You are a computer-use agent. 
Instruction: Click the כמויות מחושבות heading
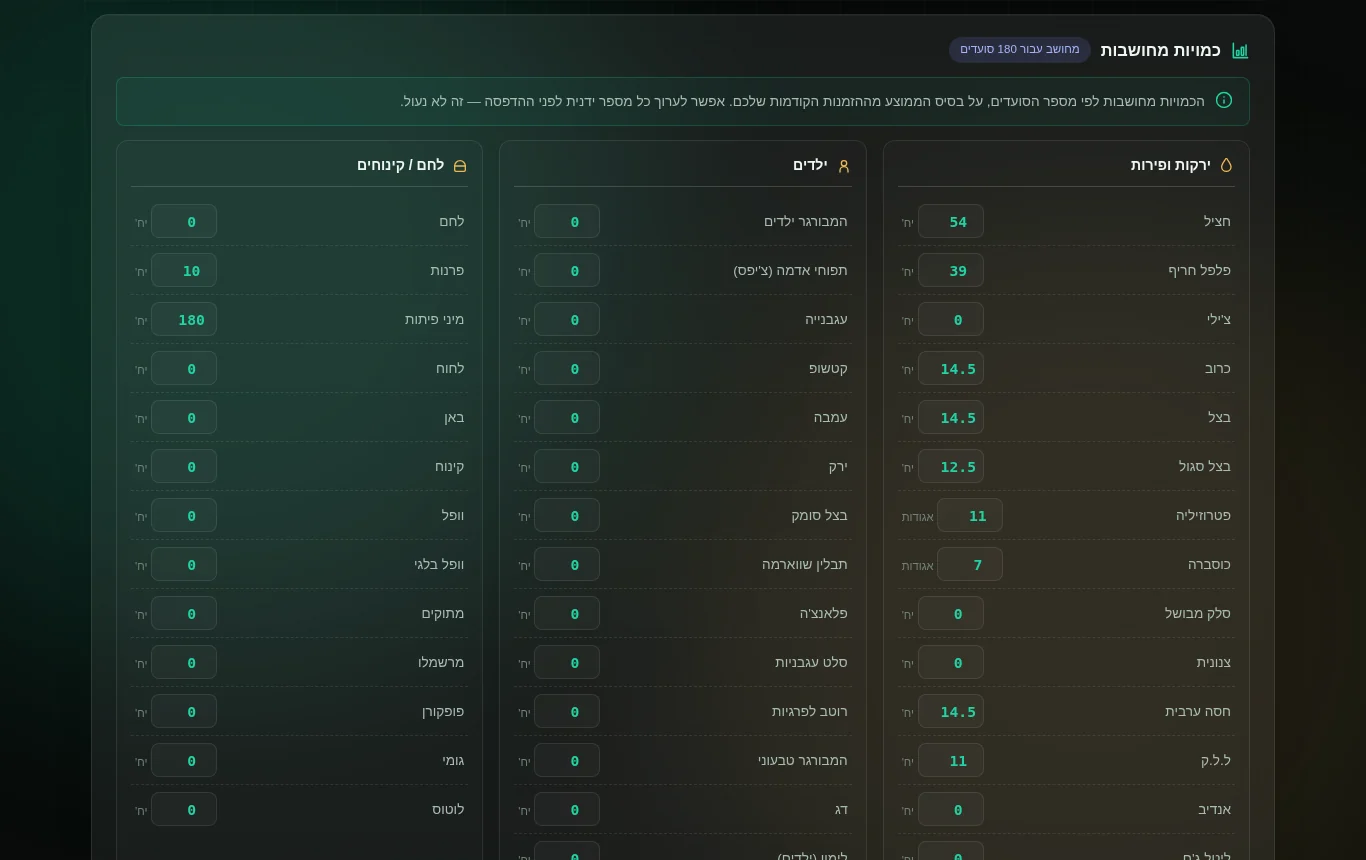(1160, 50)
